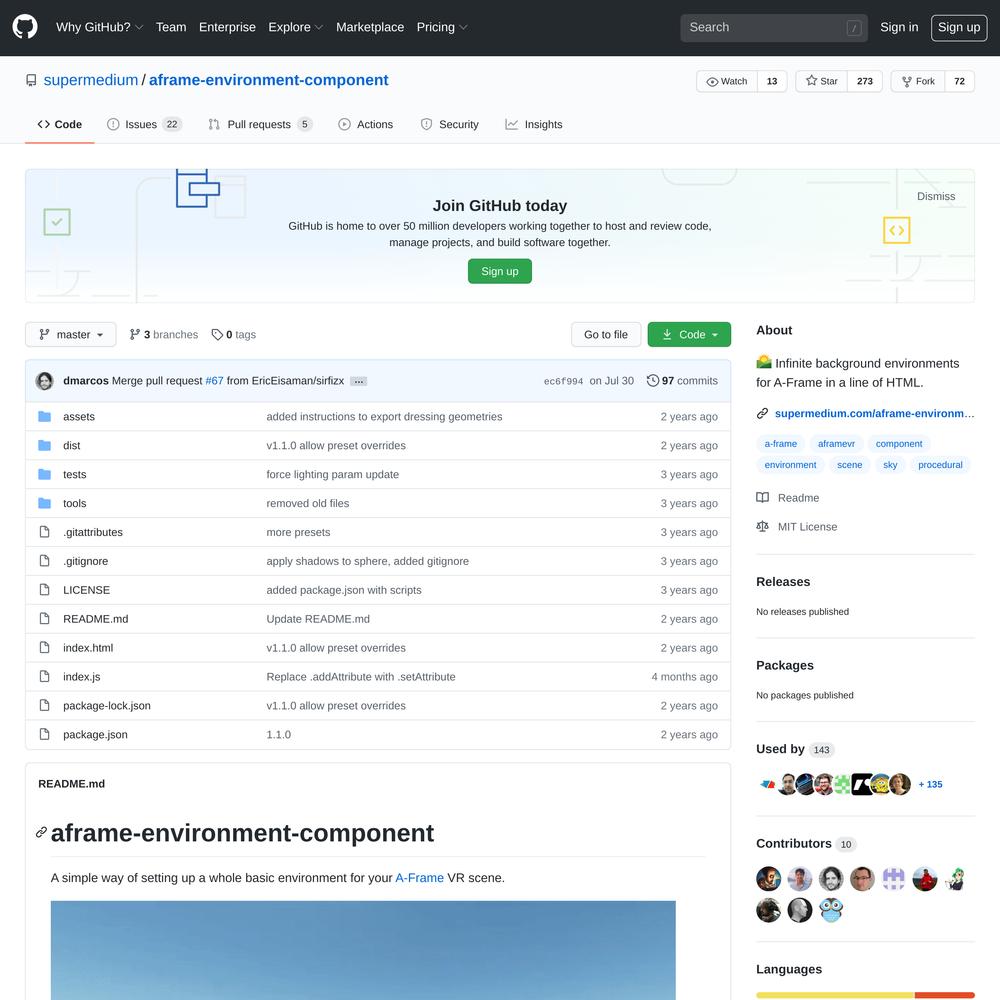Click aframe-environment-component repository name link
Screen dimensions: 1000x1000
[x=268, y=80]
